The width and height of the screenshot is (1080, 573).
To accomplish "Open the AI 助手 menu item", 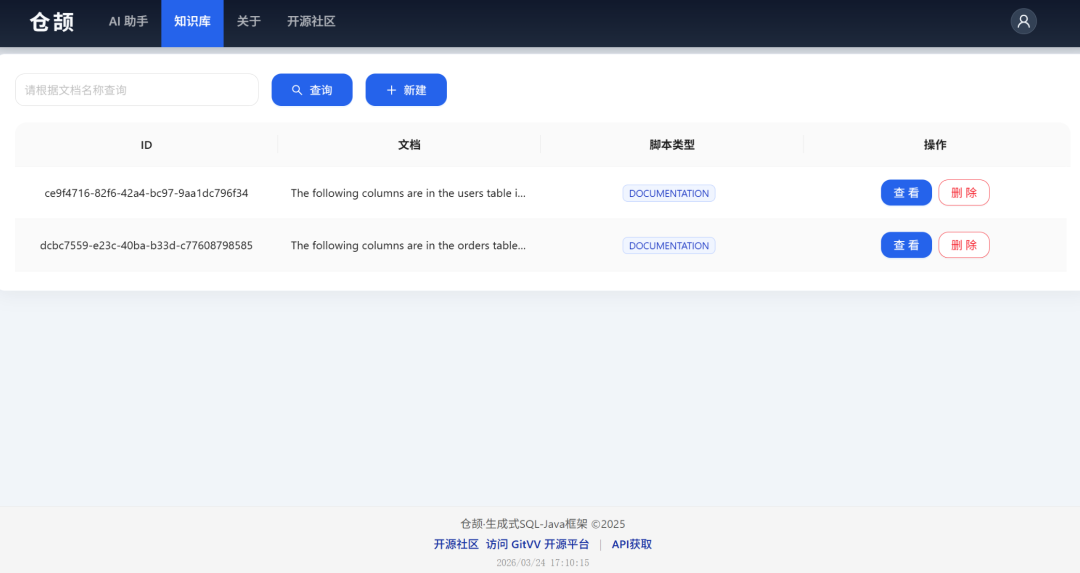I will [128, 21].
